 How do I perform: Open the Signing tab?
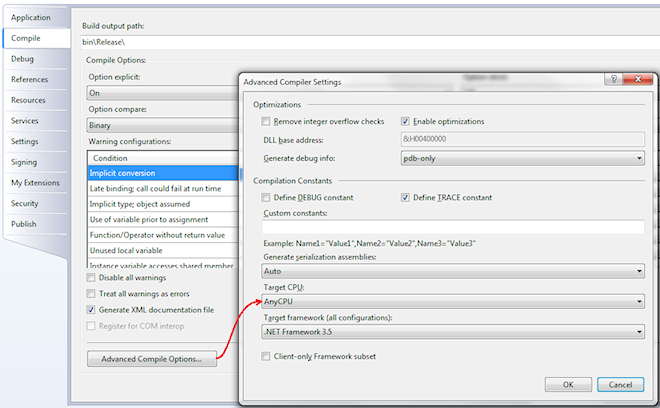pos(25,162)
